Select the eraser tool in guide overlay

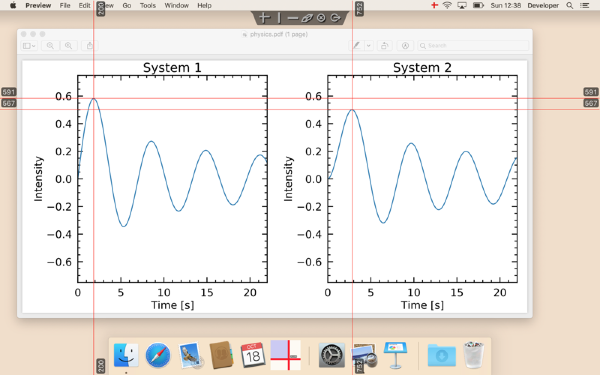[307, 18]
